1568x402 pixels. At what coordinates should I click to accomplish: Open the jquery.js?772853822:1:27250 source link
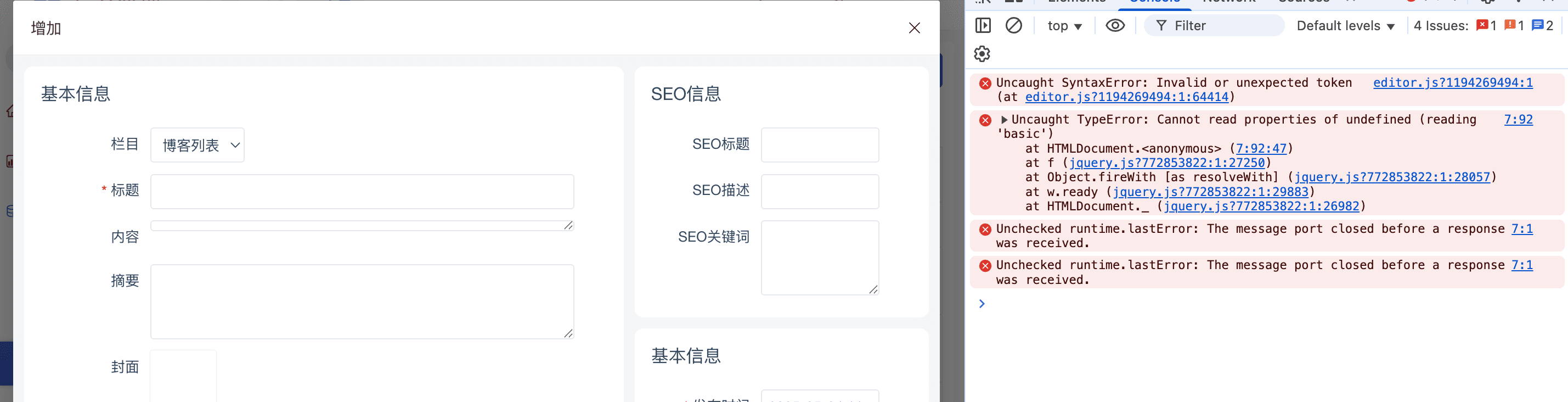(1167, 163)
